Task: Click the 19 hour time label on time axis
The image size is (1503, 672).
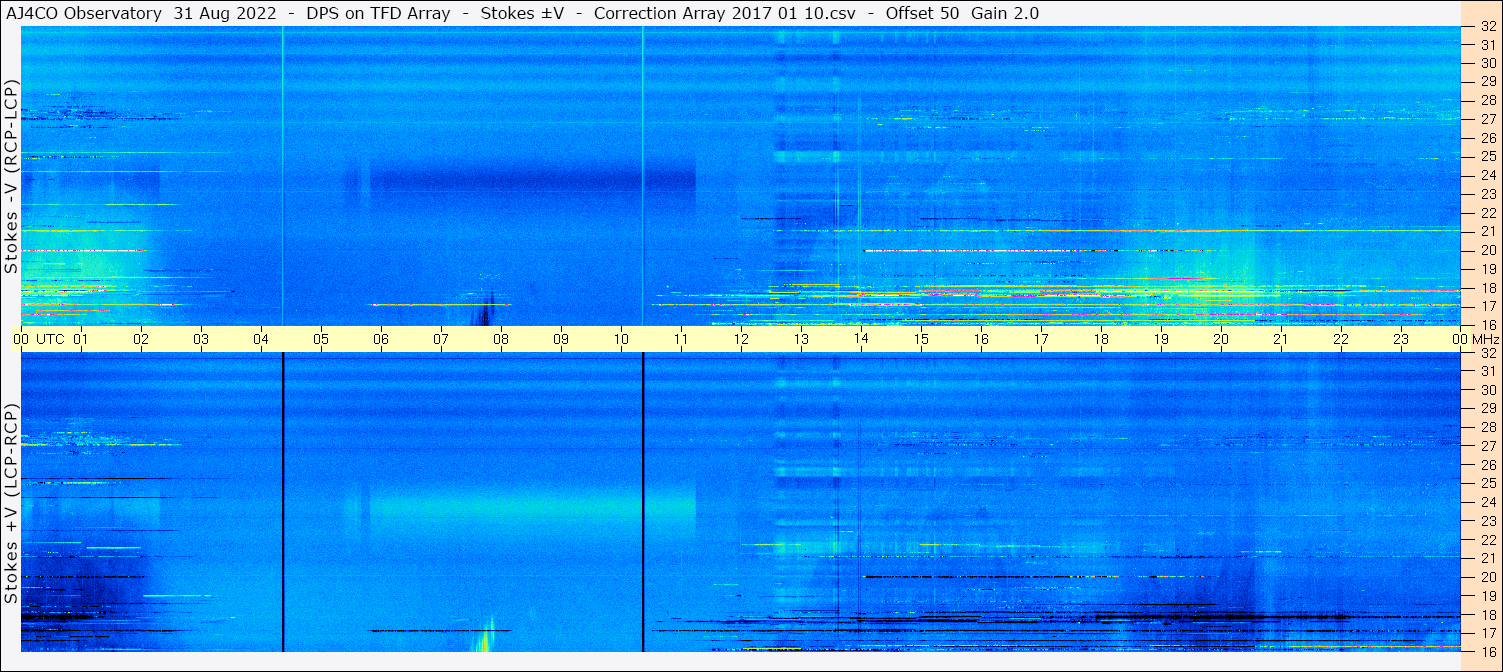Action: click(1160, 339)
